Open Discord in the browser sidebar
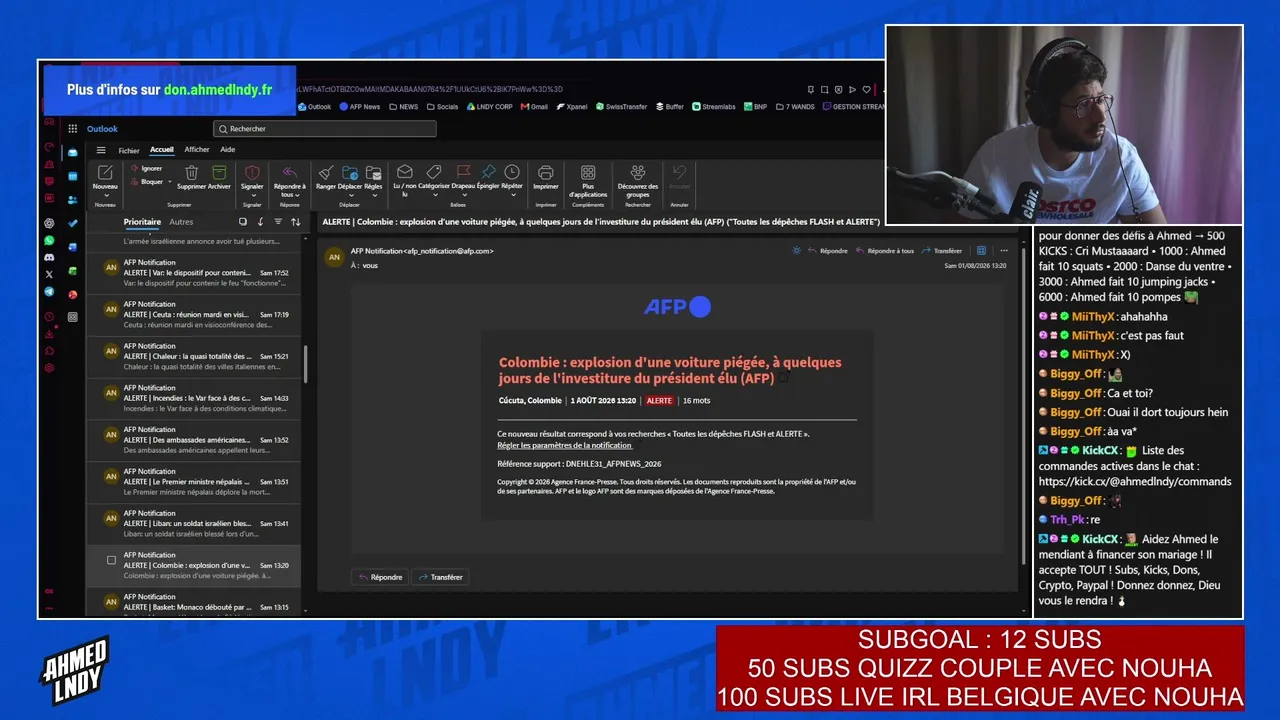Screen dimensions: 1280x720 (49, 257)
